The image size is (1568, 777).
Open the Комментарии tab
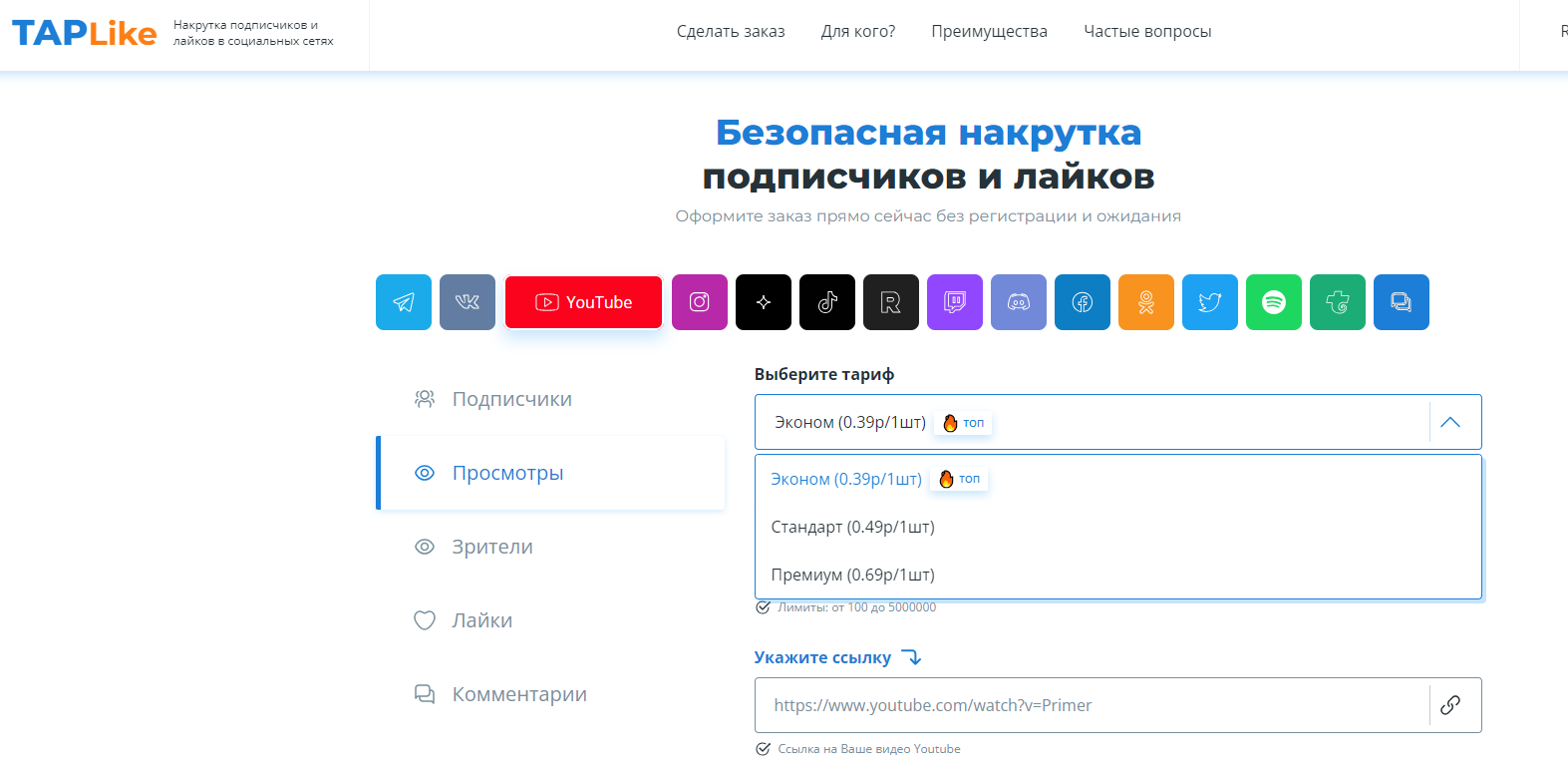click(550, 694)
